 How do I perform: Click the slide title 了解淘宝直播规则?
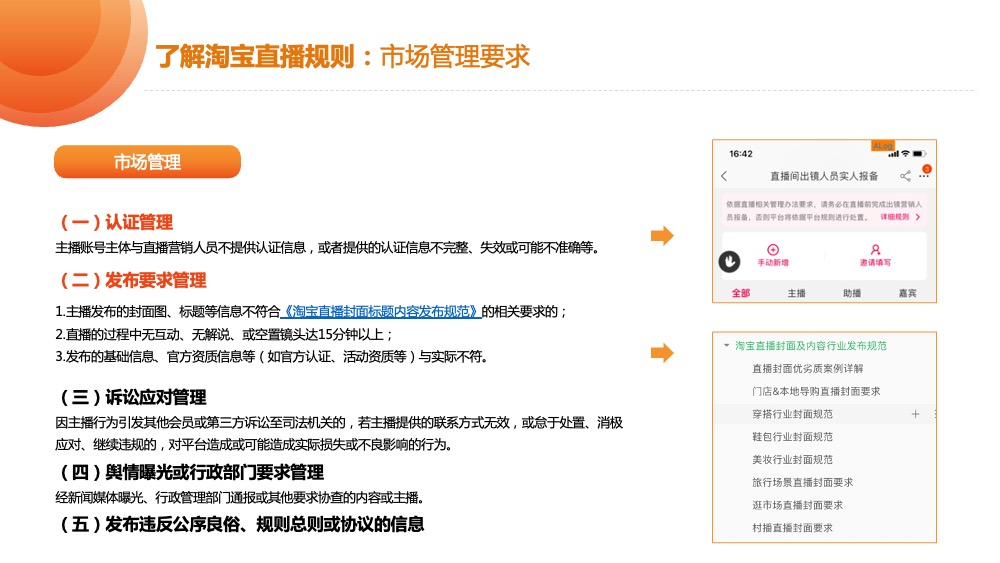[x=255, y=56]
